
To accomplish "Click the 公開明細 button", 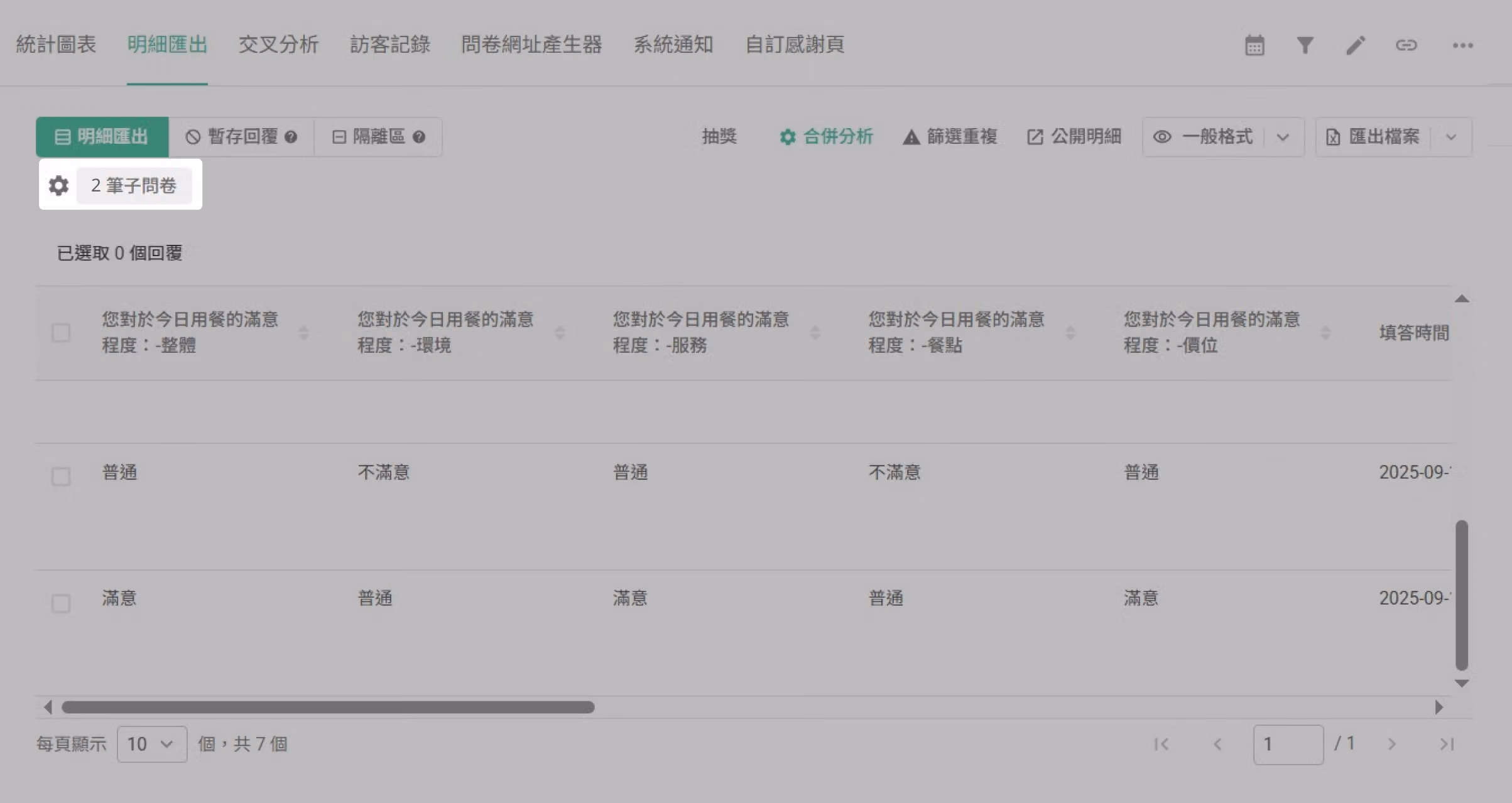I will click(x=1074, y=137).
